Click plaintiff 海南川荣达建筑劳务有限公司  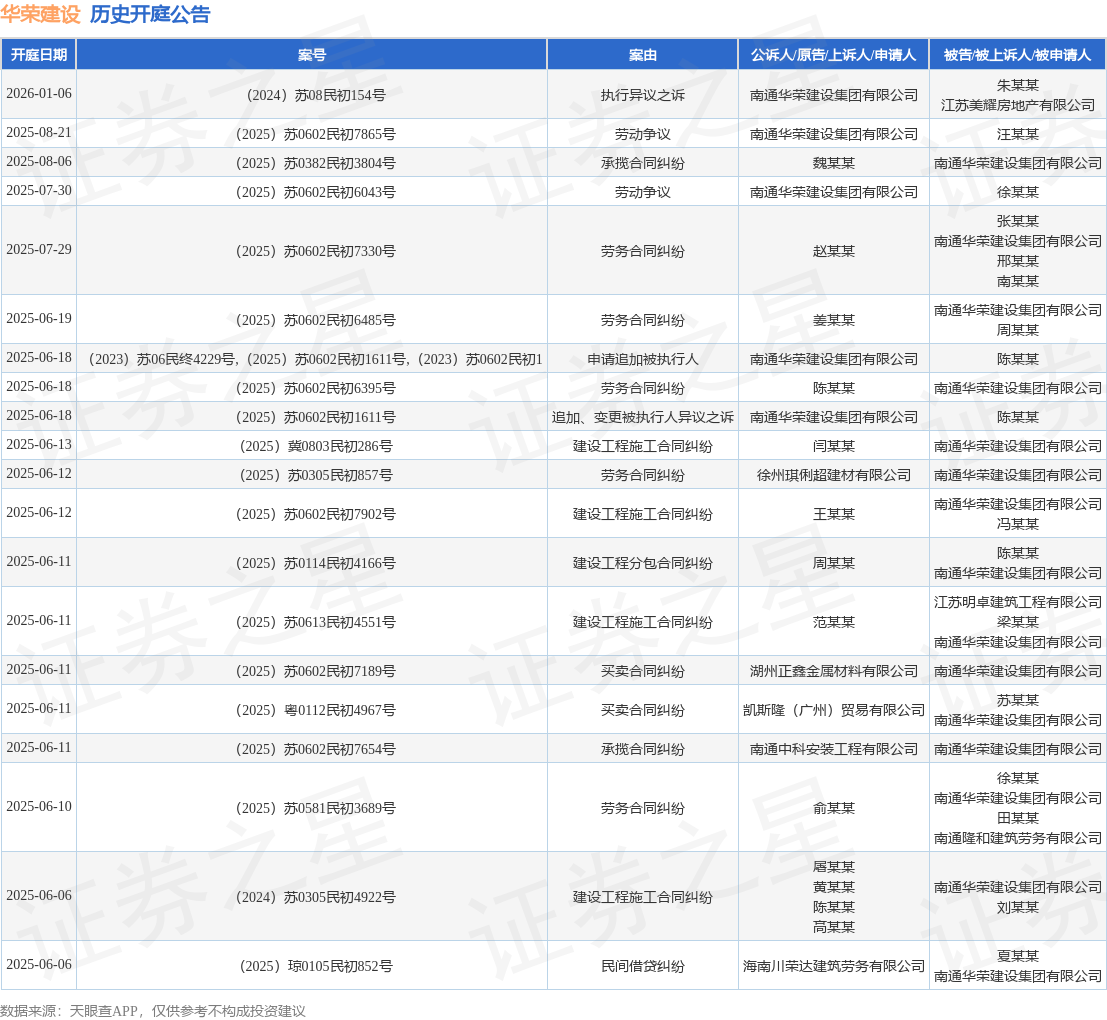(833, 966)
